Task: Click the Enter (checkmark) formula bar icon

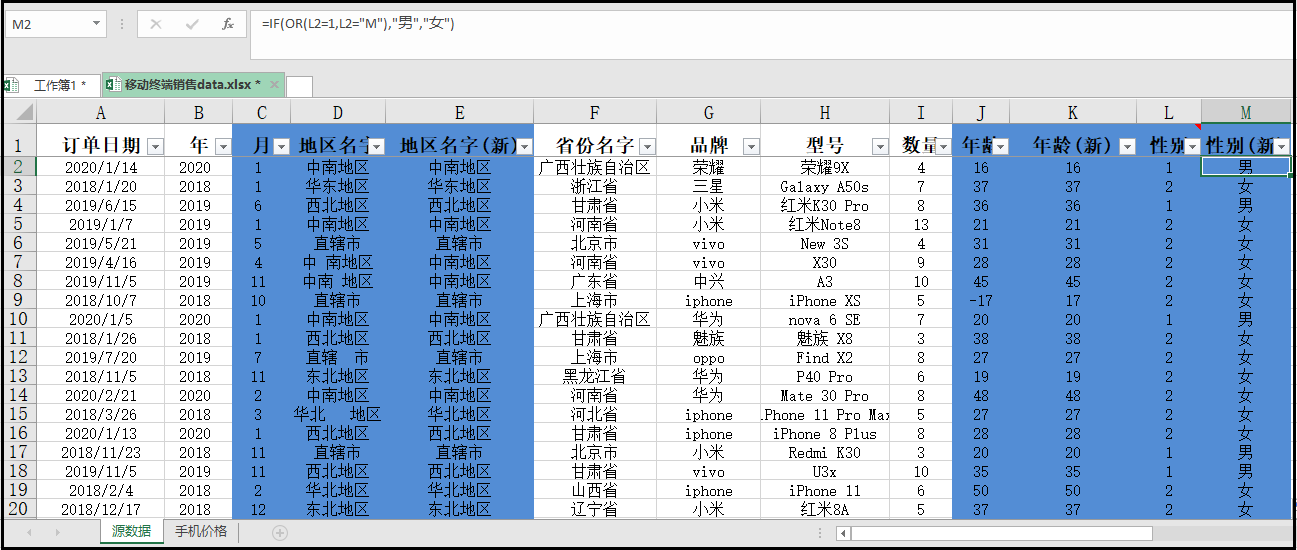Action: click(x=192, y=24)
